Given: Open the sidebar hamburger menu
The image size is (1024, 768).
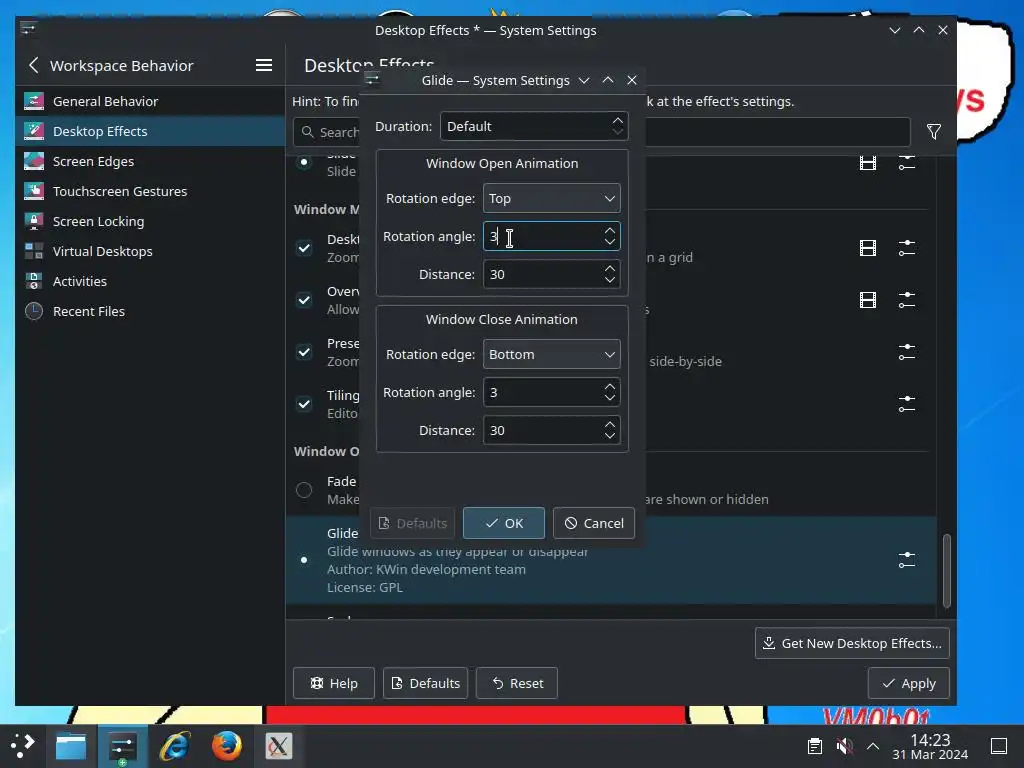Looking at the screenshot, I should (264, 65).
